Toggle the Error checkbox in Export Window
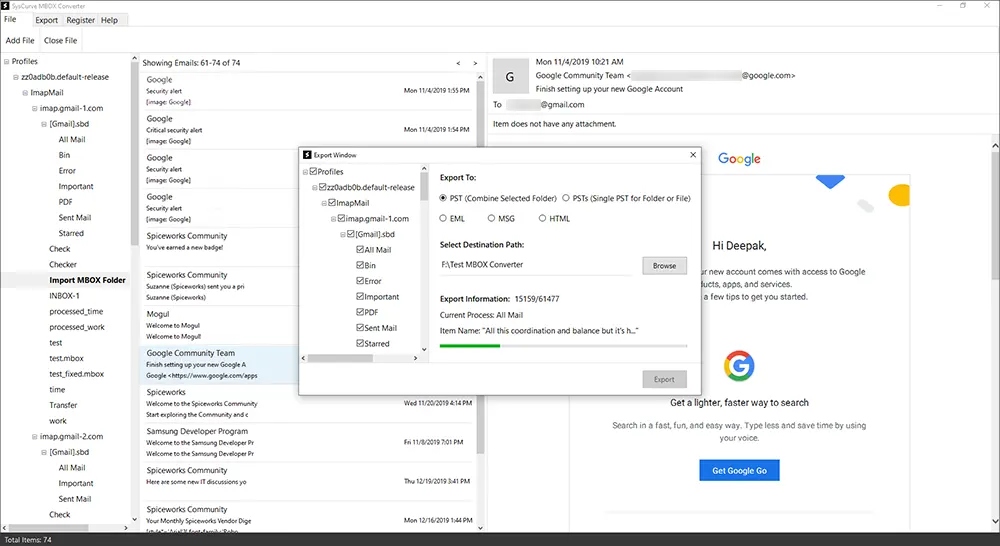 point(360,281)
